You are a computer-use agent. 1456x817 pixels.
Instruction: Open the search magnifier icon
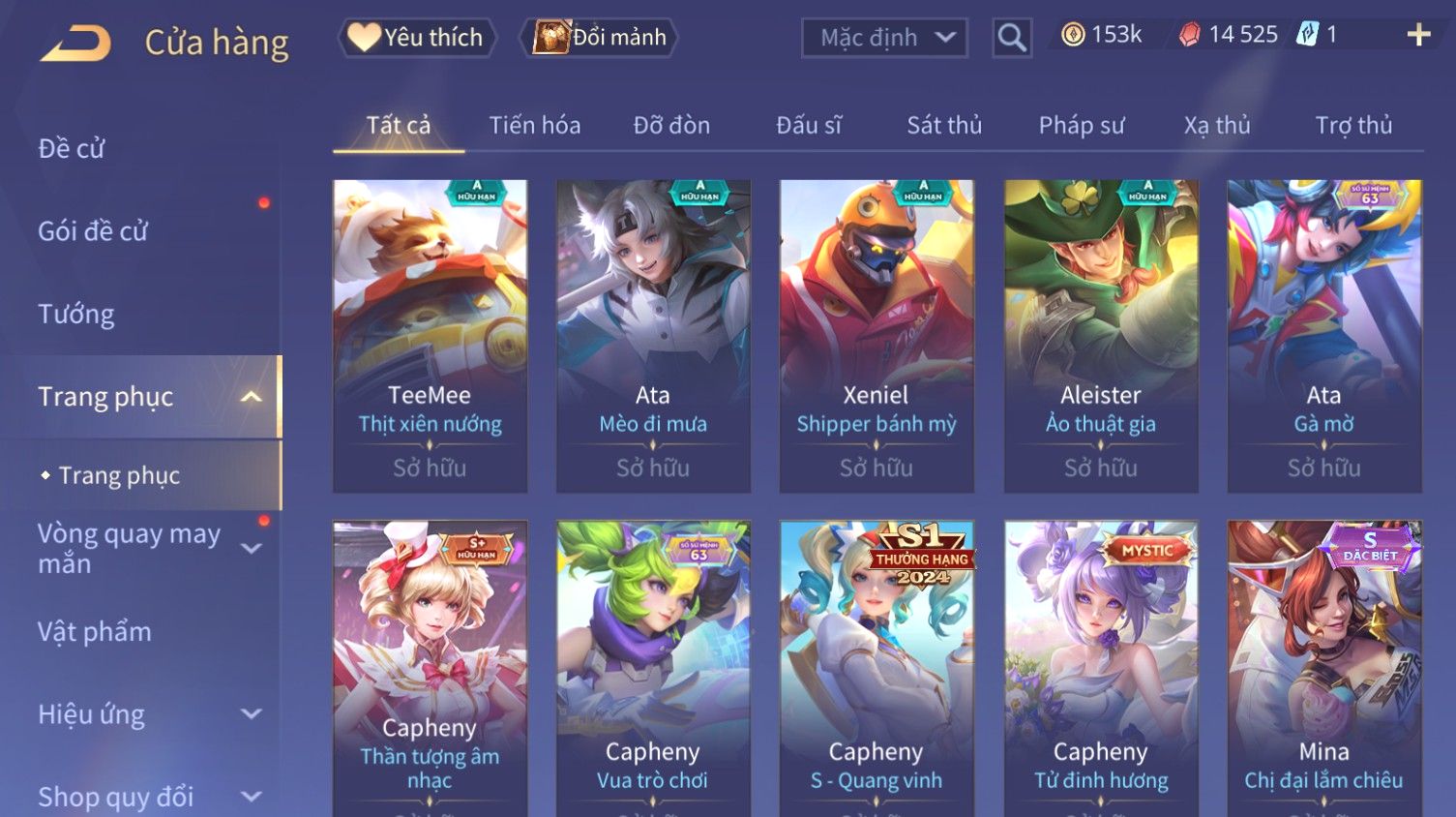(1012, 38)
